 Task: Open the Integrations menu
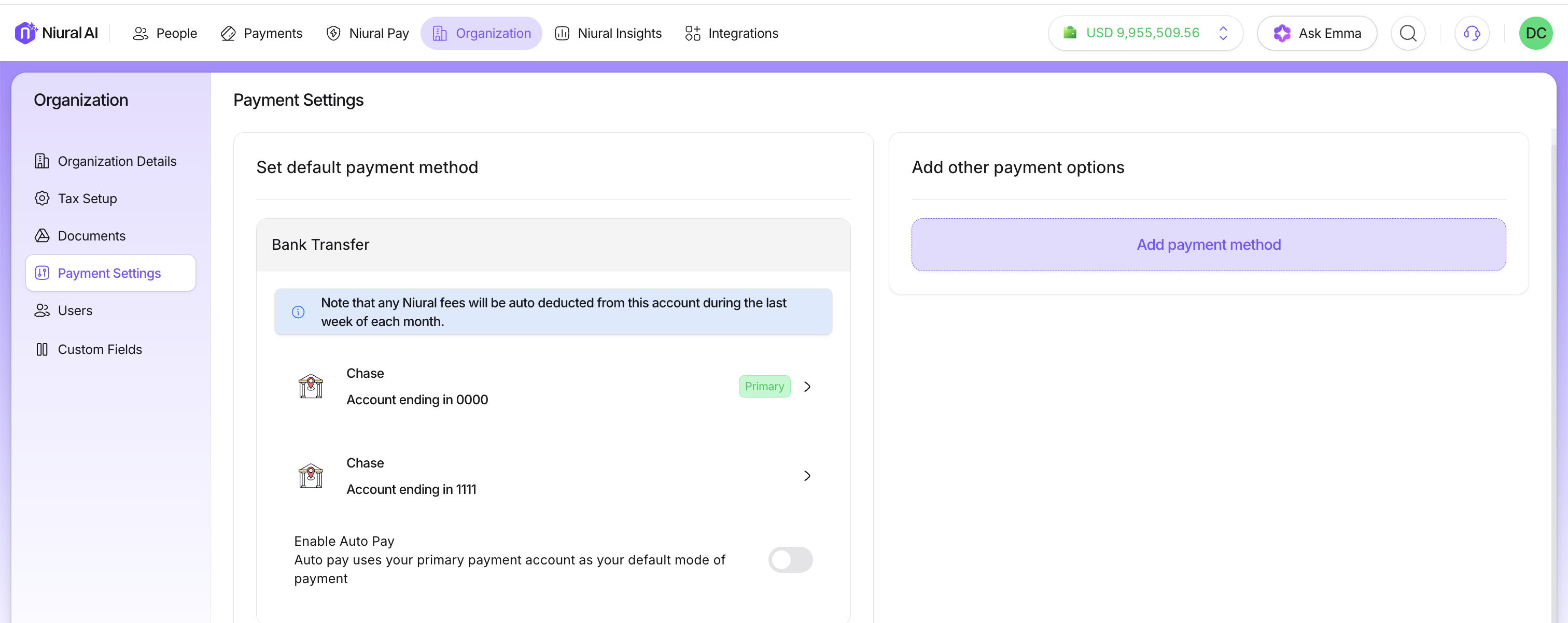[x=731, y=33]
